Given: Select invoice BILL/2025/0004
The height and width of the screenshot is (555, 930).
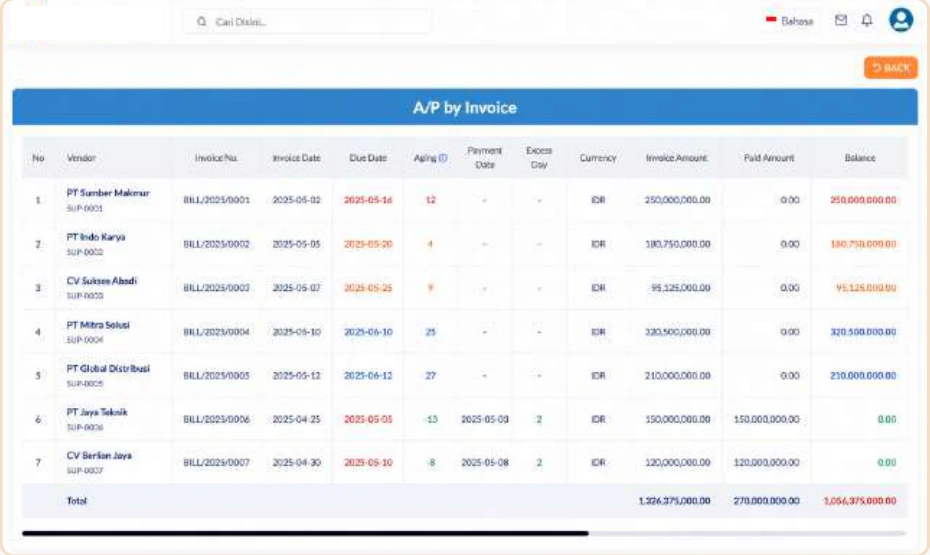Looking at the screenshot, I should tap(216, 332).
